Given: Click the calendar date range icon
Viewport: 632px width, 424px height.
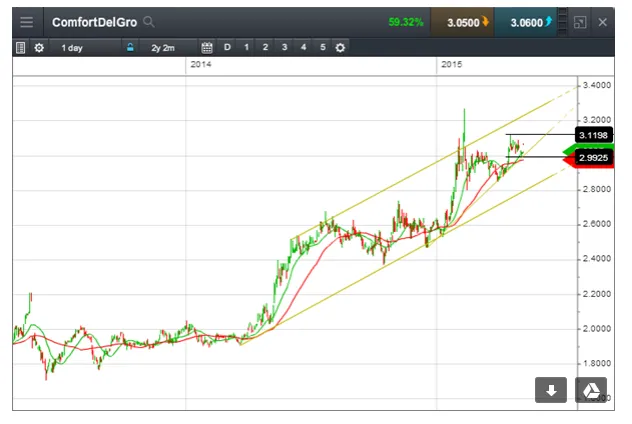Looking at the screenshot, I should click(x=207, y=47).
